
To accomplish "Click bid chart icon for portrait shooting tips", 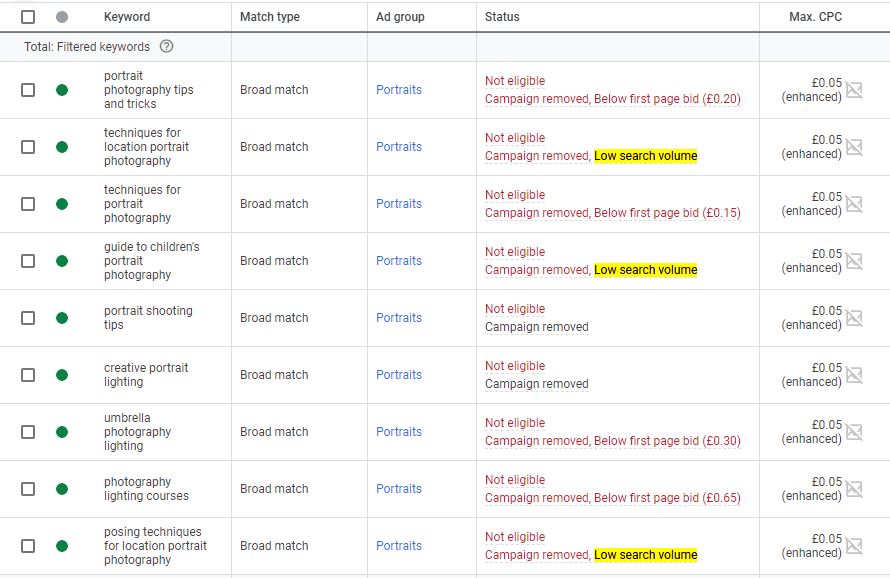I will coord(854,318).
